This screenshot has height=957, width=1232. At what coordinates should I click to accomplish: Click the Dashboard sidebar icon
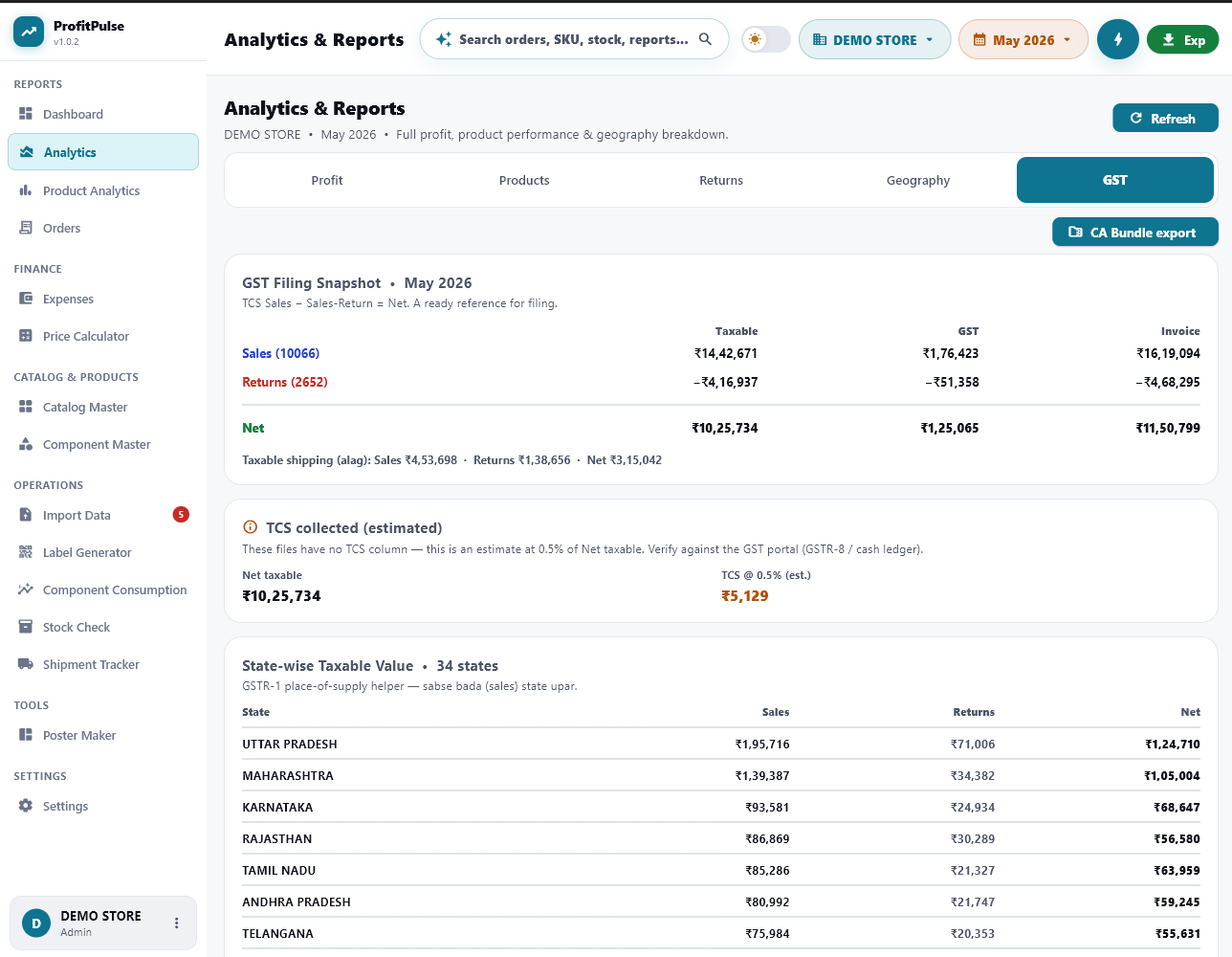point(26,114)
